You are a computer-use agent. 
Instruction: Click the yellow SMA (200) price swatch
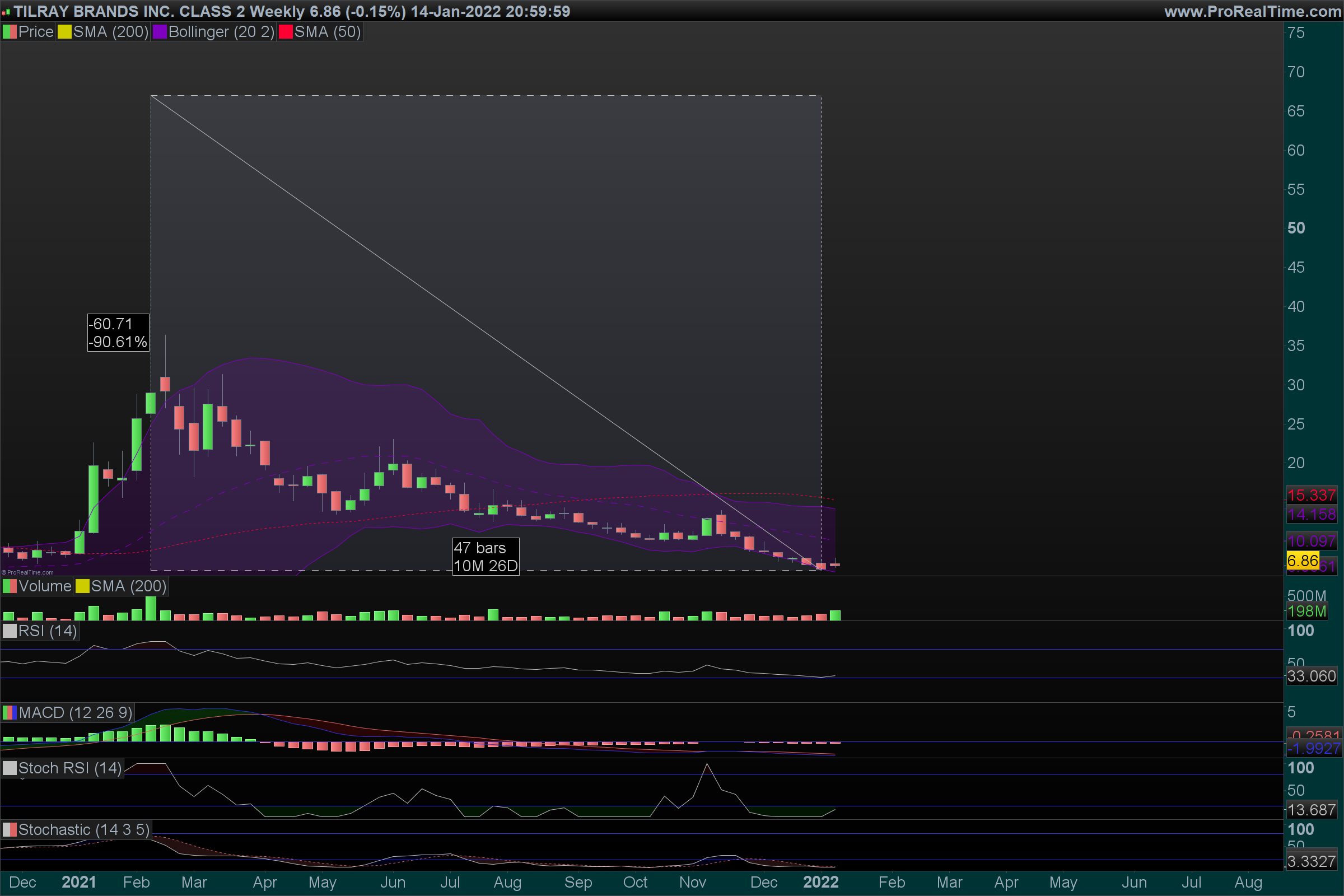pos(64,32)
